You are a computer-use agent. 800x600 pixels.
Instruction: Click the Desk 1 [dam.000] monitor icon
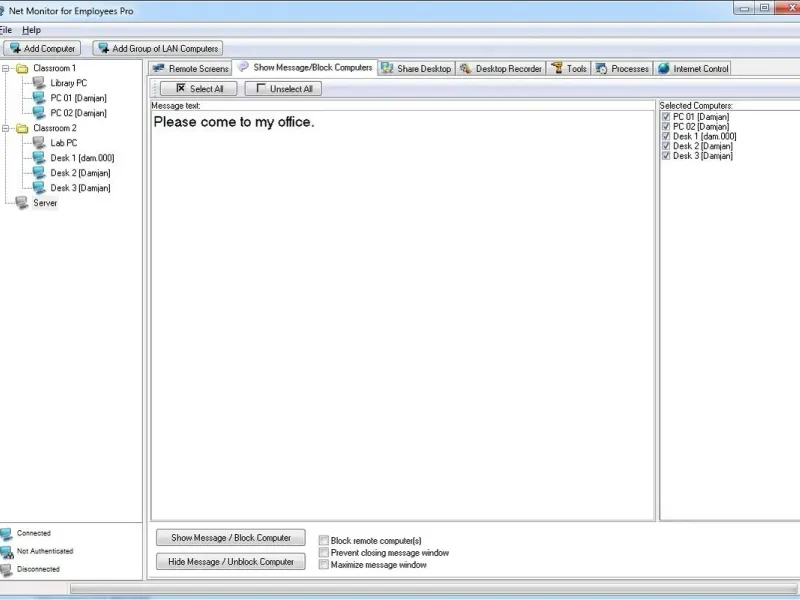[x=39, y=158]
